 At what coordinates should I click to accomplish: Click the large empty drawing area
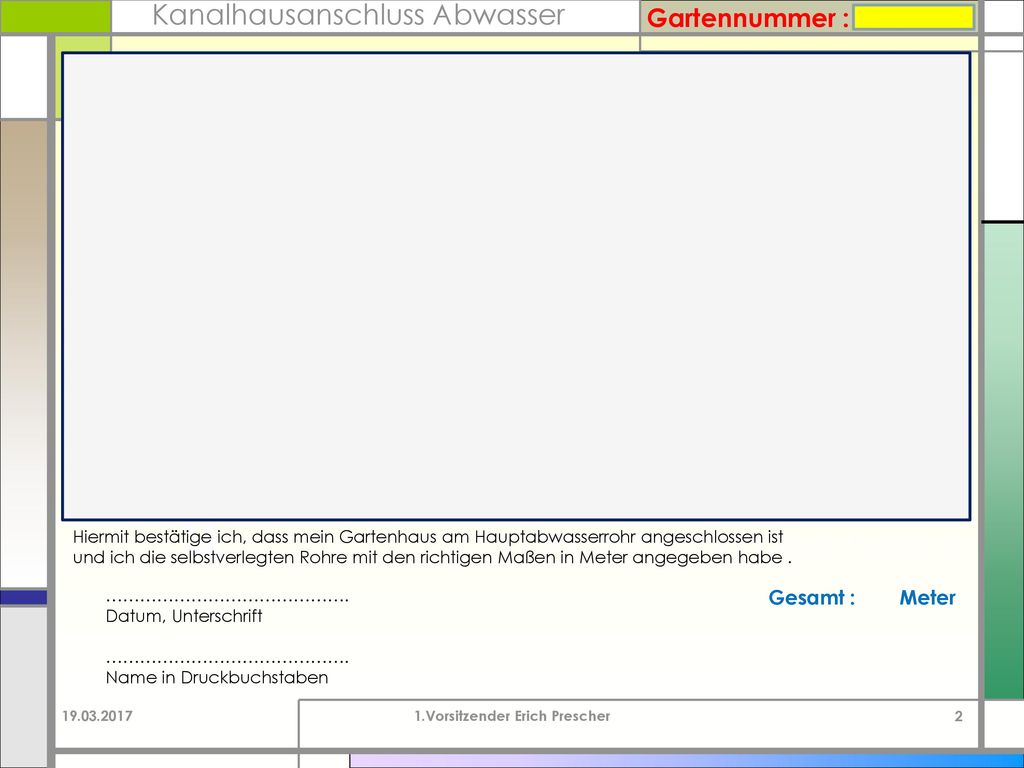516,287
